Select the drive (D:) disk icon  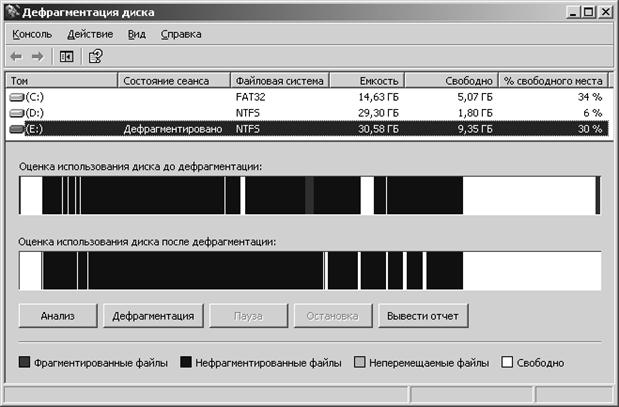point(17,113)
